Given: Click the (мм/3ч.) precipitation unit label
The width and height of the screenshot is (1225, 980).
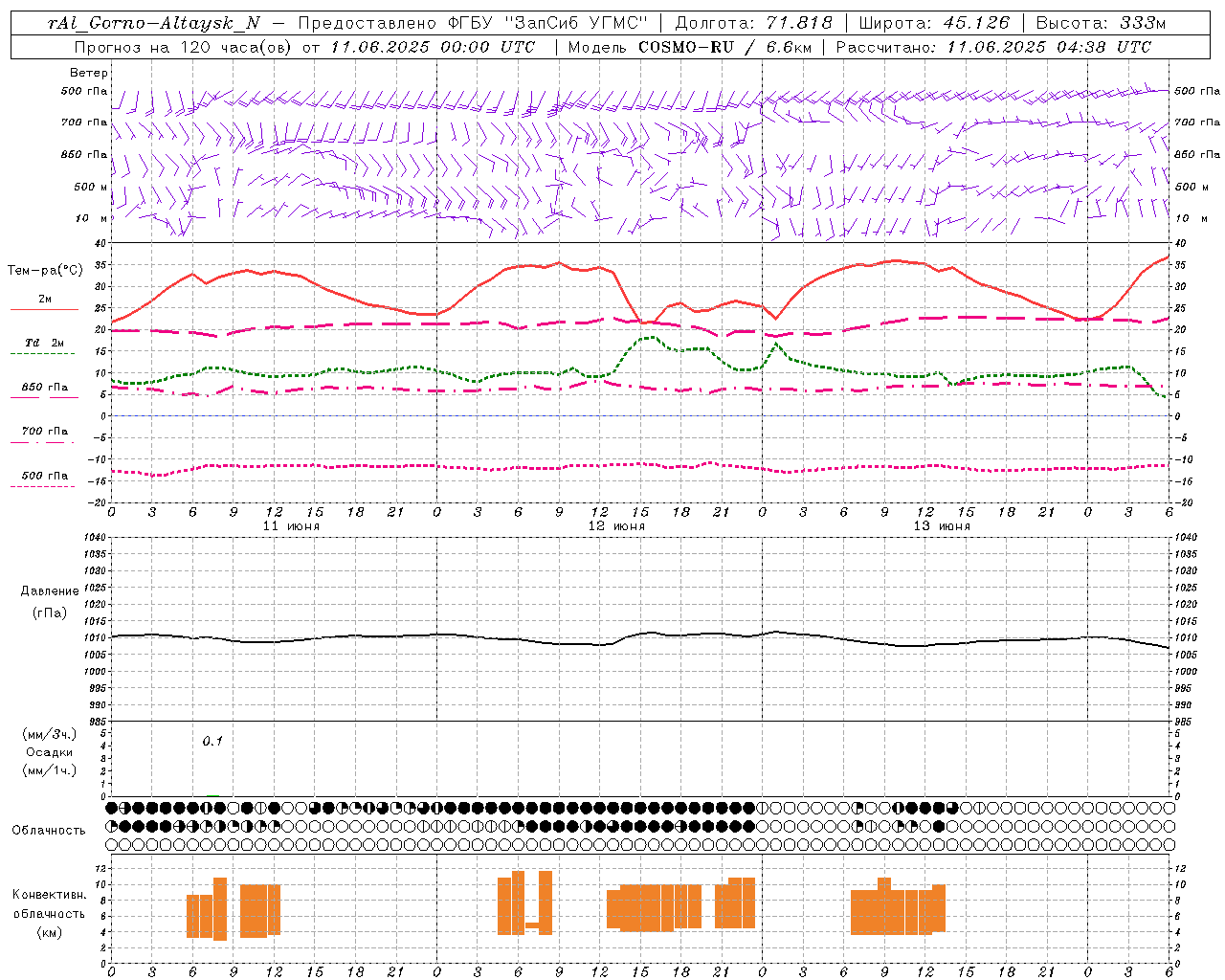Looking at the screenshot, I should coord(50,734).
